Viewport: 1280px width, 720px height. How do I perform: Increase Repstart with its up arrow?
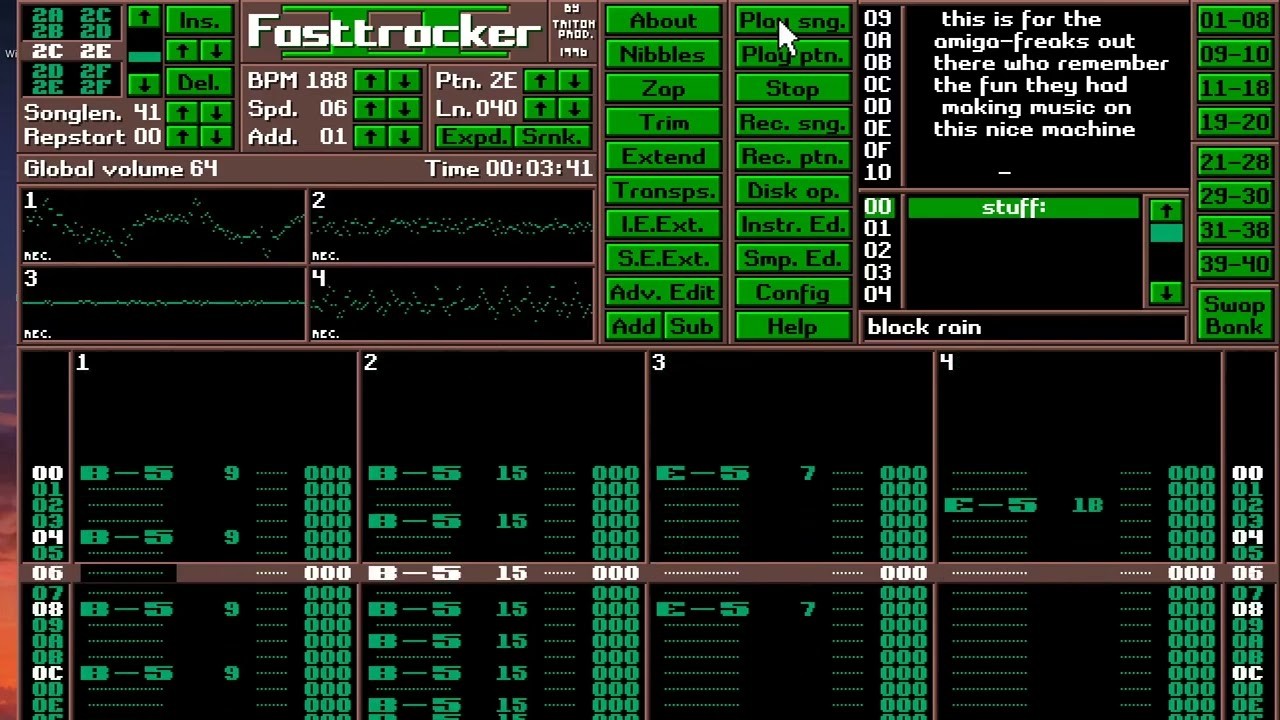coord(182,136)
